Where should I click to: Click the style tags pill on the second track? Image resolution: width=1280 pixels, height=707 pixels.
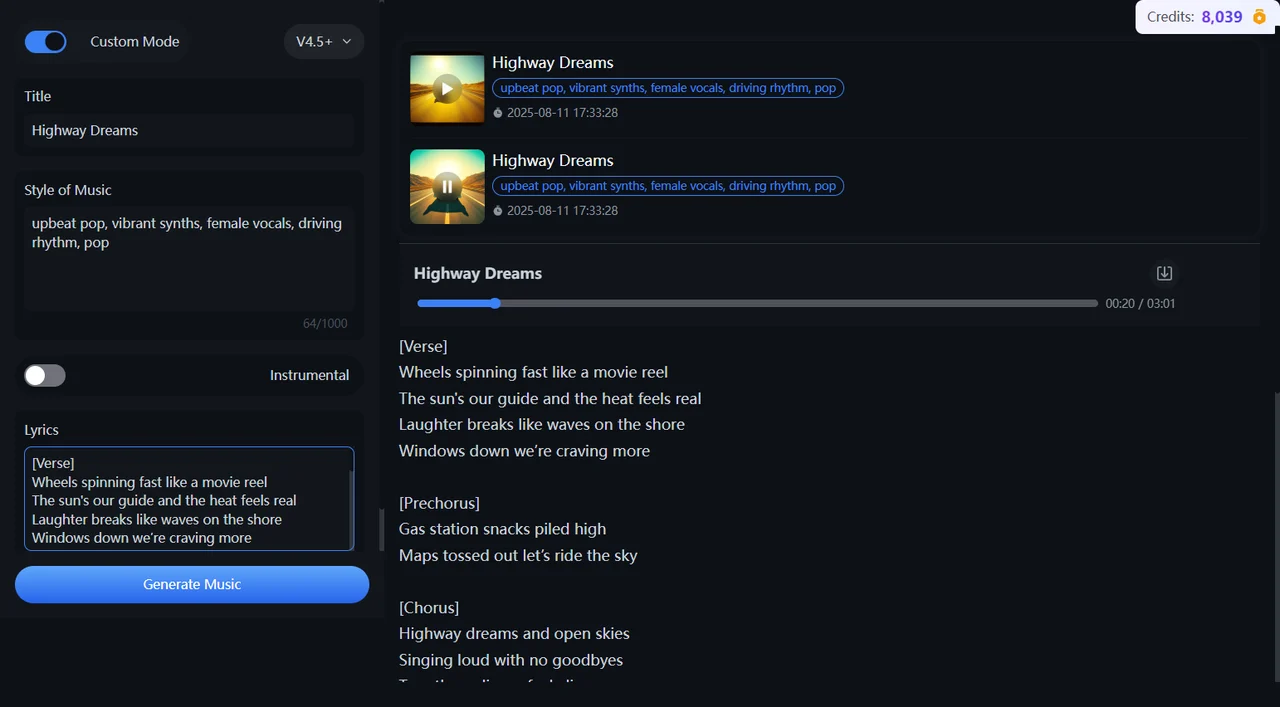[668, 186]
